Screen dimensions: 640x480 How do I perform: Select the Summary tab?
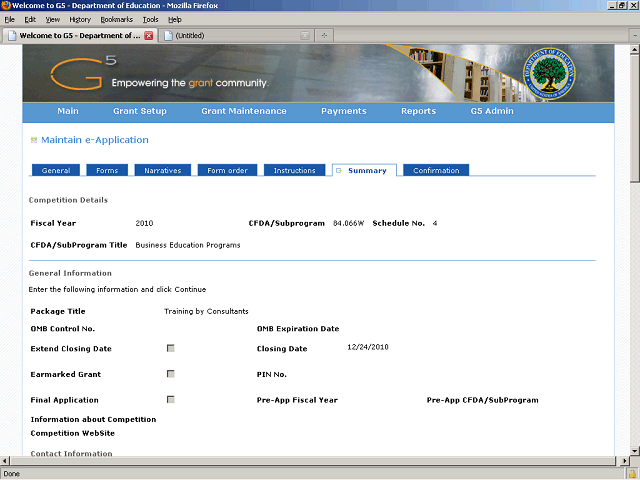tap(364, 170)
